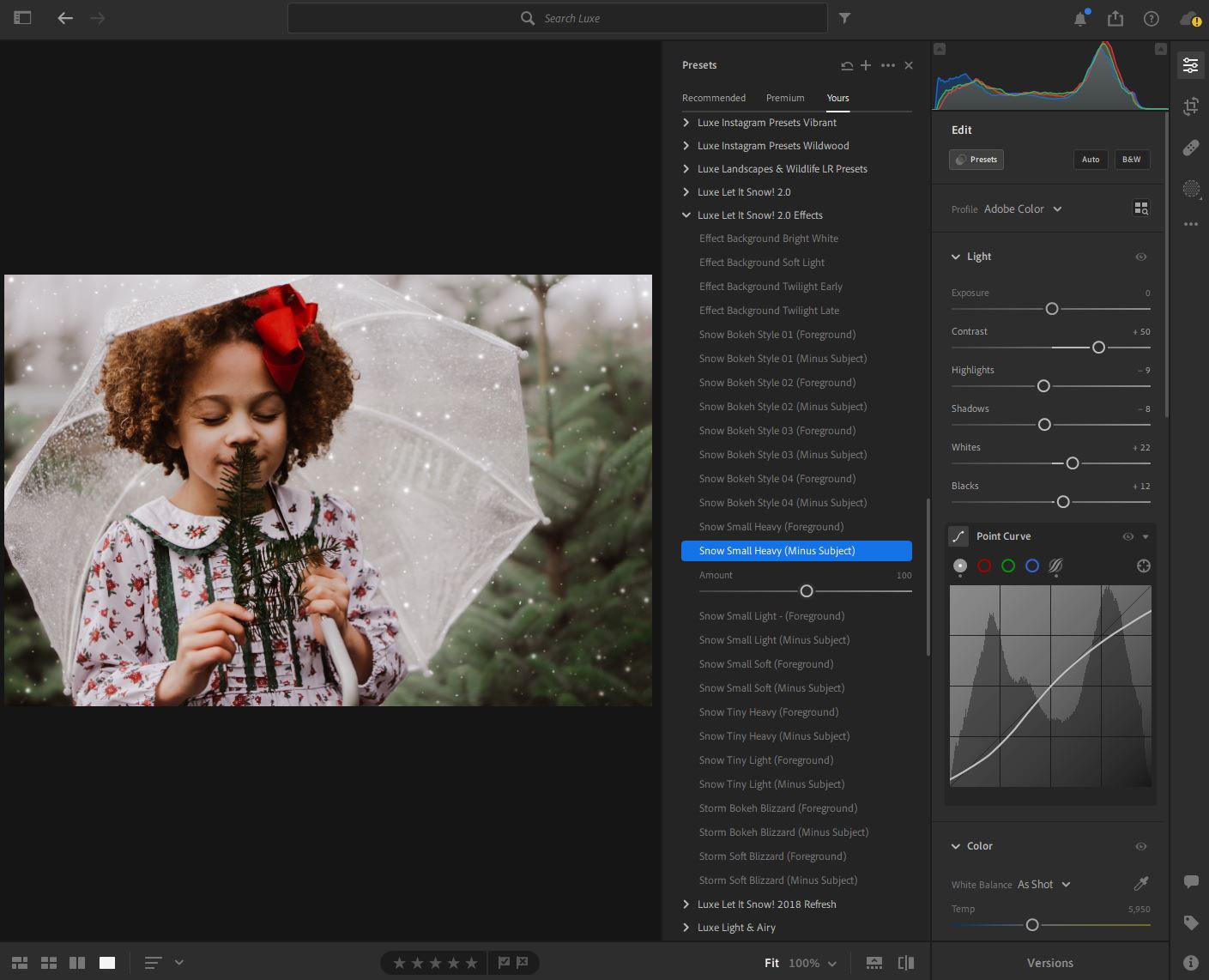1209x980 pixels.
Task: Open the Healing tool
Action: click(x=1191, y=148)
